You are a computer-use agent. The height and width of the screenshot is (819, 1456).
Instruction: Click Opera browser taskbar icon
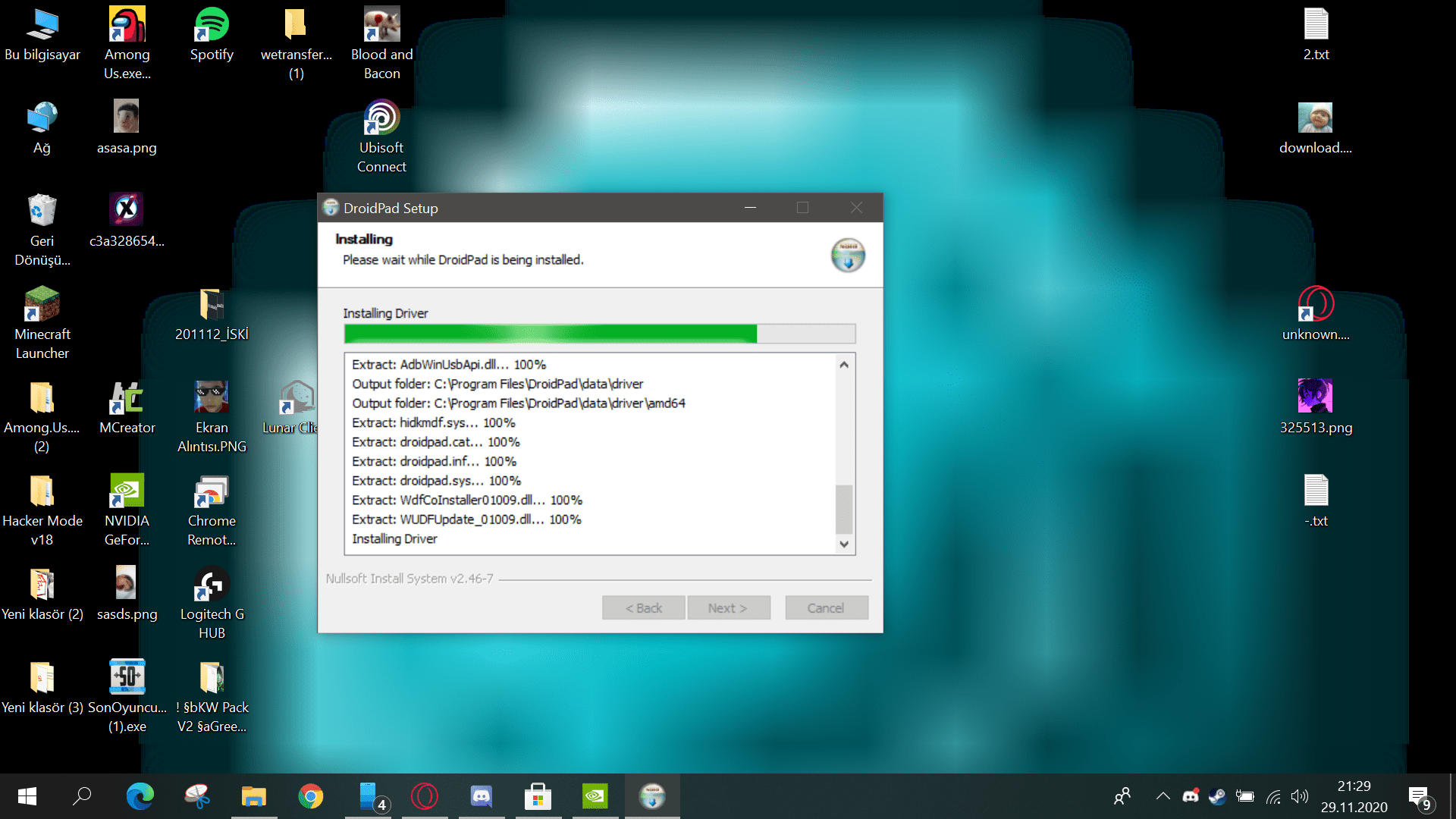(425, 796)
